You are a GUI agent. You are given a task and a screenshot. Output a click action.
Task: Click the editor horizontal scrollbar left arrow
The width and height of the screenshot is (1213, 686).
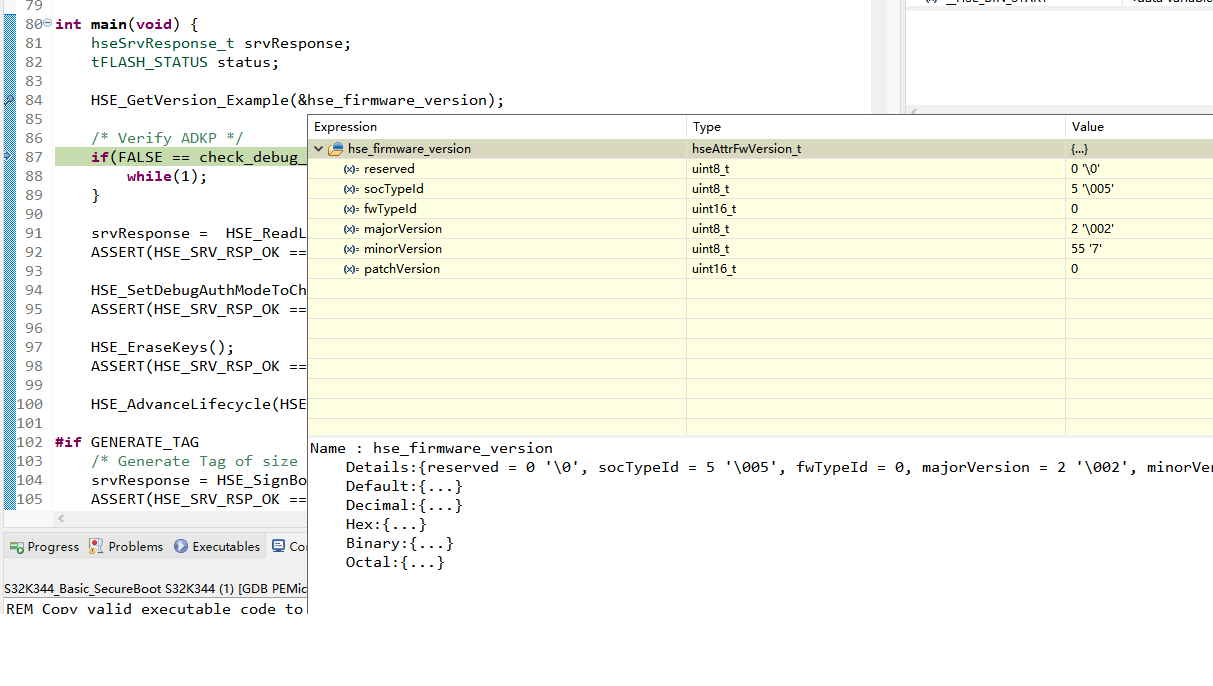coord(61,518)
